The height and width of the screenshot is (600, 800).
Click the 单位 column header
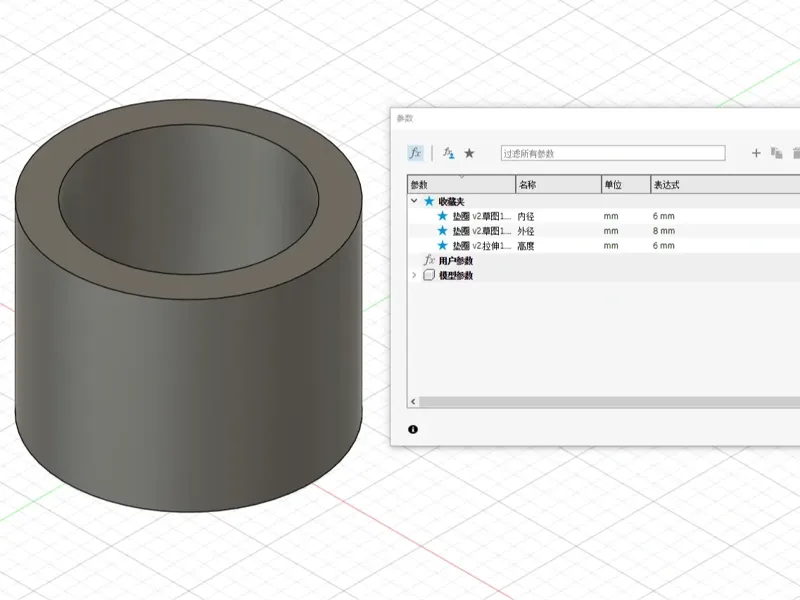tap(626, 185)
